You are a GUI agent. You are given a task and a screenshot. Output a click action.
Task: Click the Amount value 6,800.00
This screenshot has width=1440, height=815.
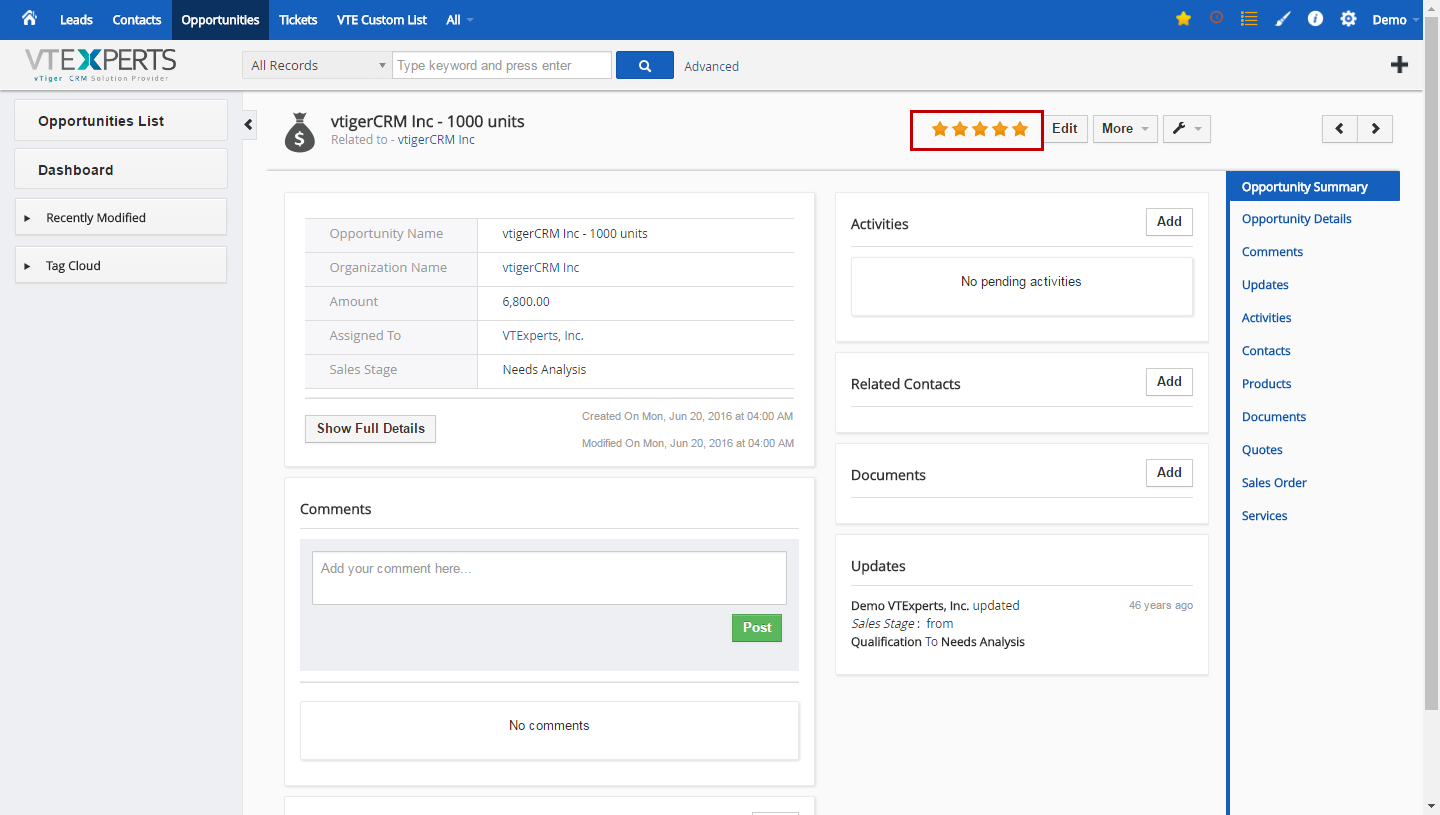(x=526, y=302)
